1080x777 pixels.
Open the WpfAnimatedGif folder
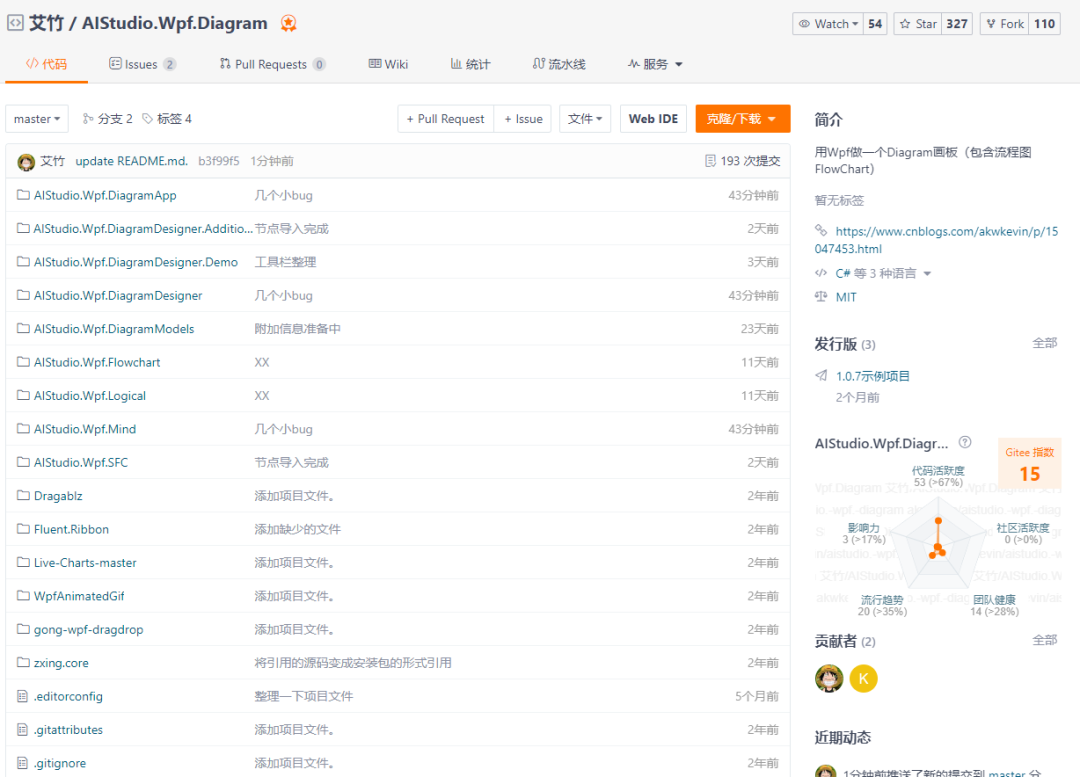(x=79, y=596)
